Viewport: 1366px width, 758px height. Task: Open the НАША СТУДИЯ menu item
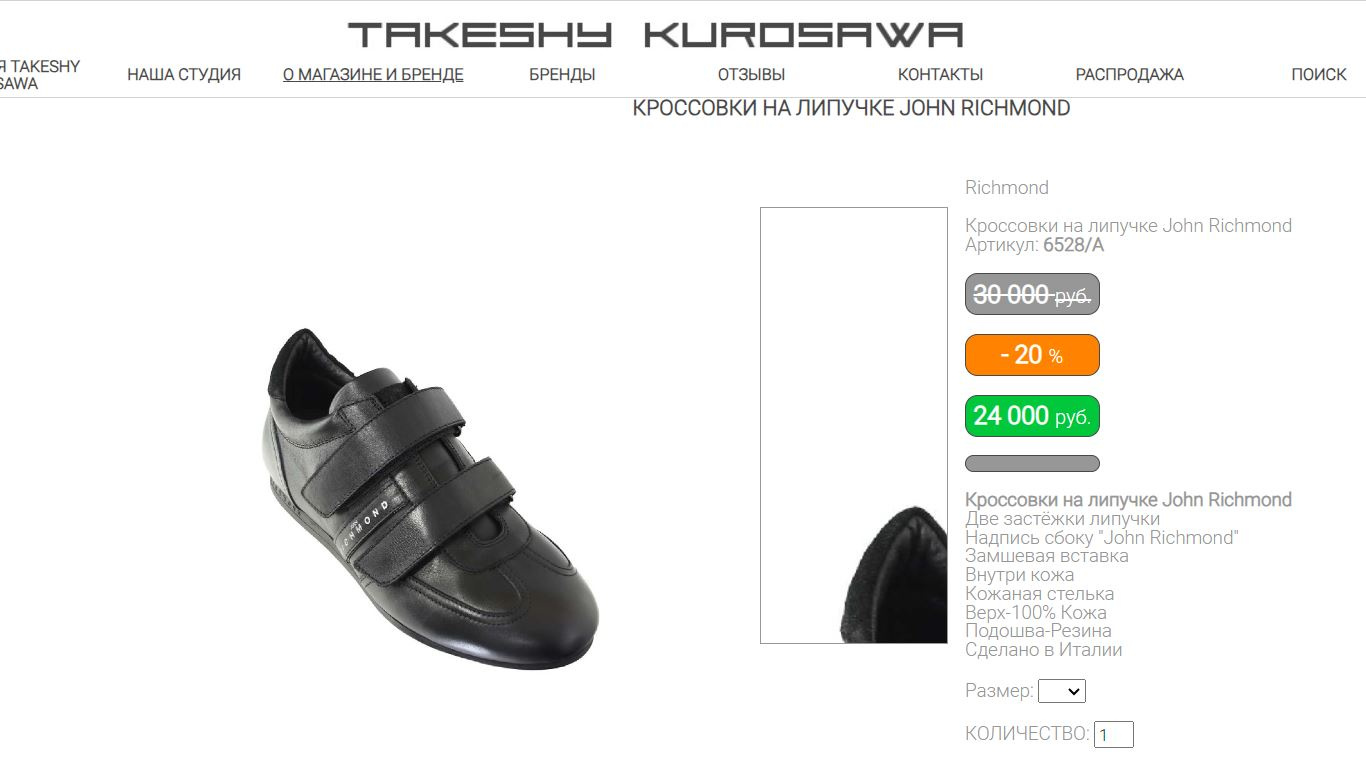point(184,75)
